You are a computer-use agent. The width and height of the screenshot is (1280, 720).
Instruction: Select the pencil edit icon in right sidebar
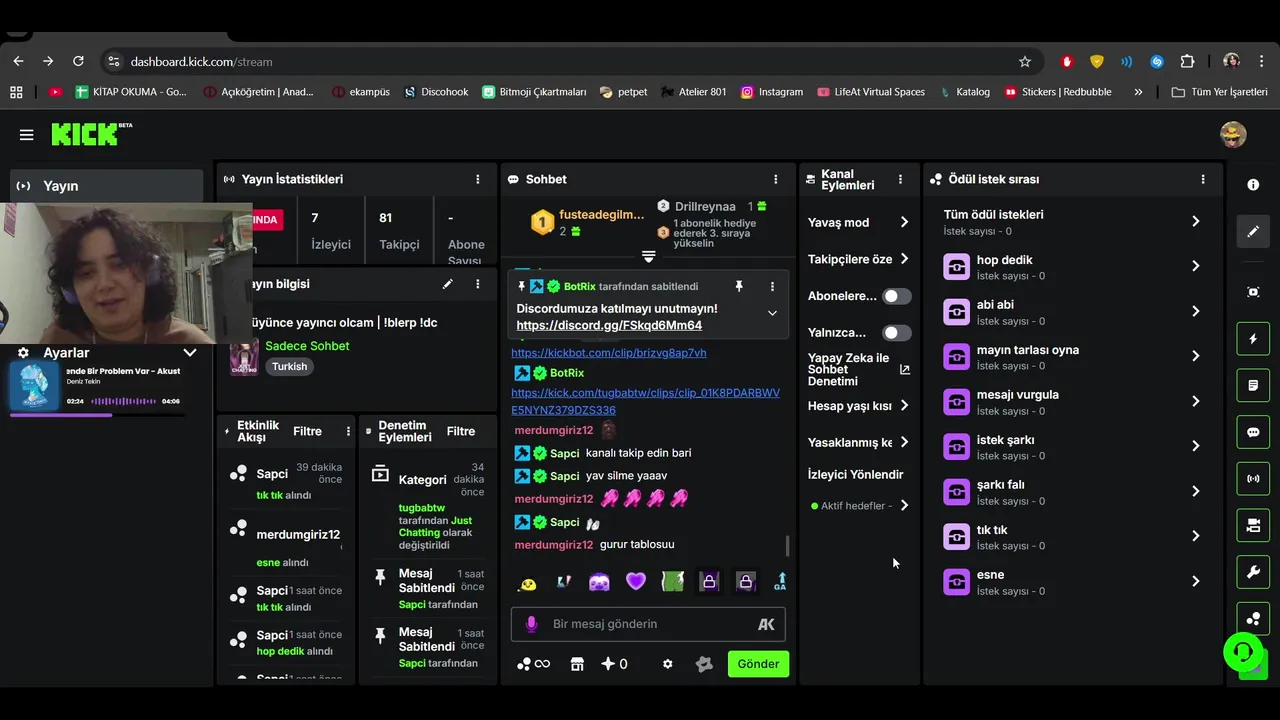point(1253,232)
